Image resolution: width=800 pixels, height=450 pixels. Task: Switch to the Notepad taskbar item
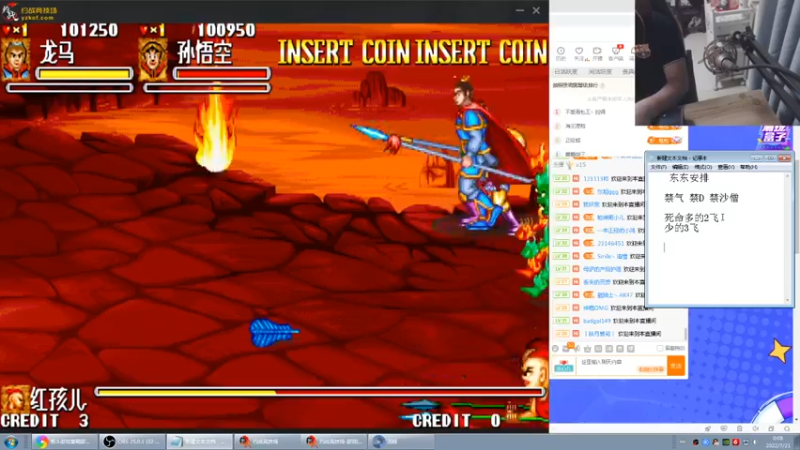(199, 441)
